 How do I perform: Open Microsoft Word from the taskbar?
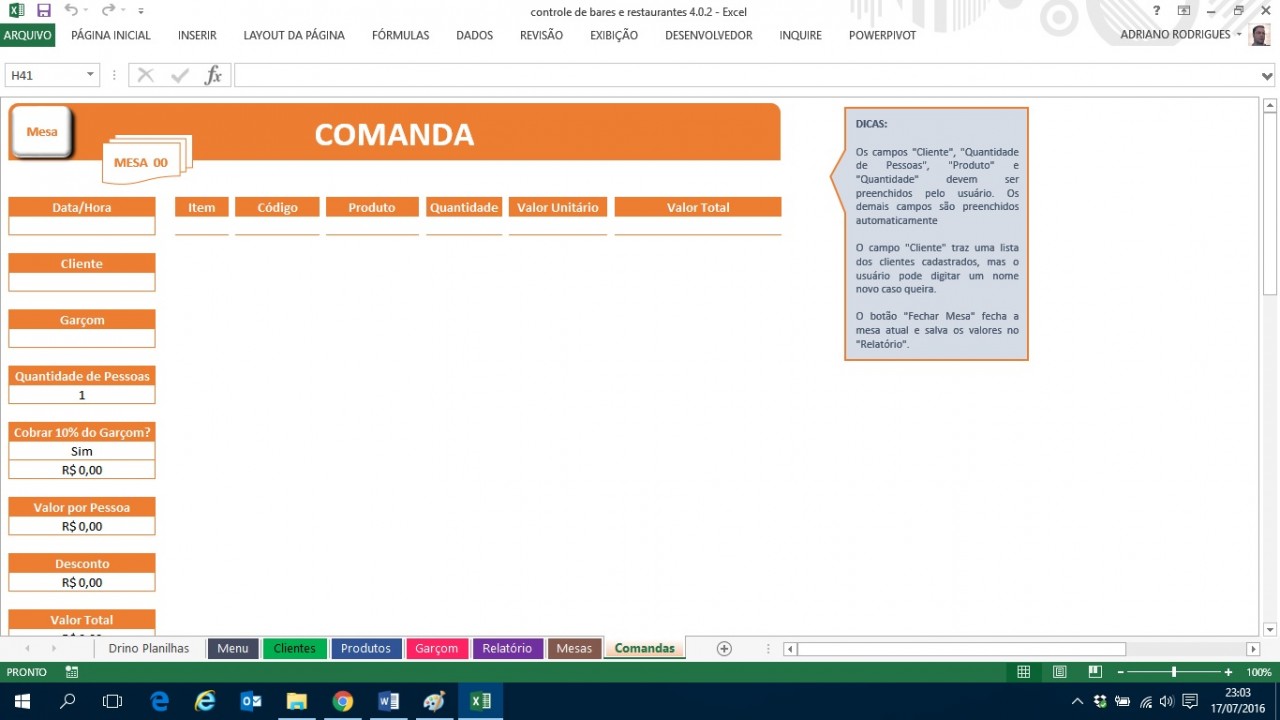click(389, 701)
